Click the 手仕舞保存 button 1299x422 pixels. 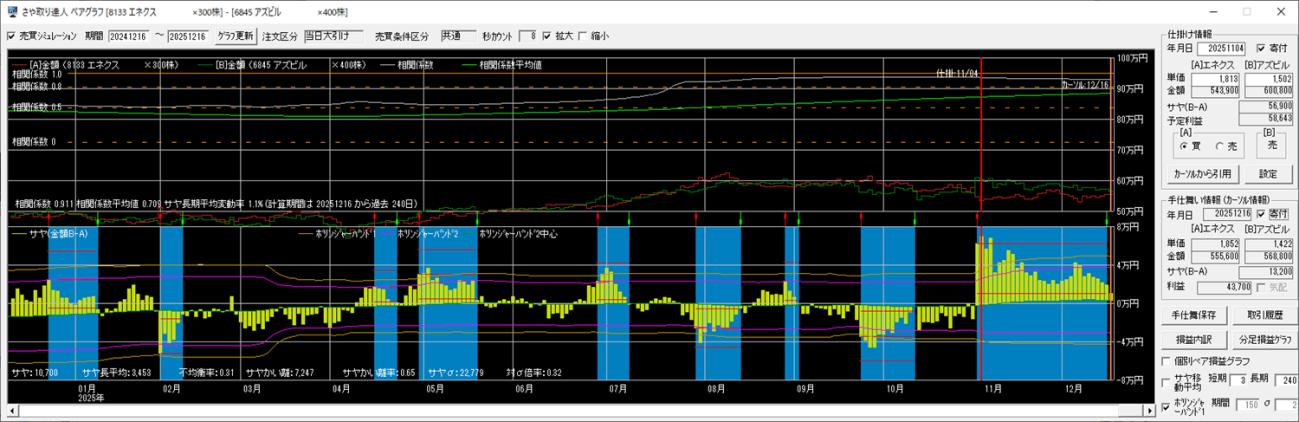1193,315
